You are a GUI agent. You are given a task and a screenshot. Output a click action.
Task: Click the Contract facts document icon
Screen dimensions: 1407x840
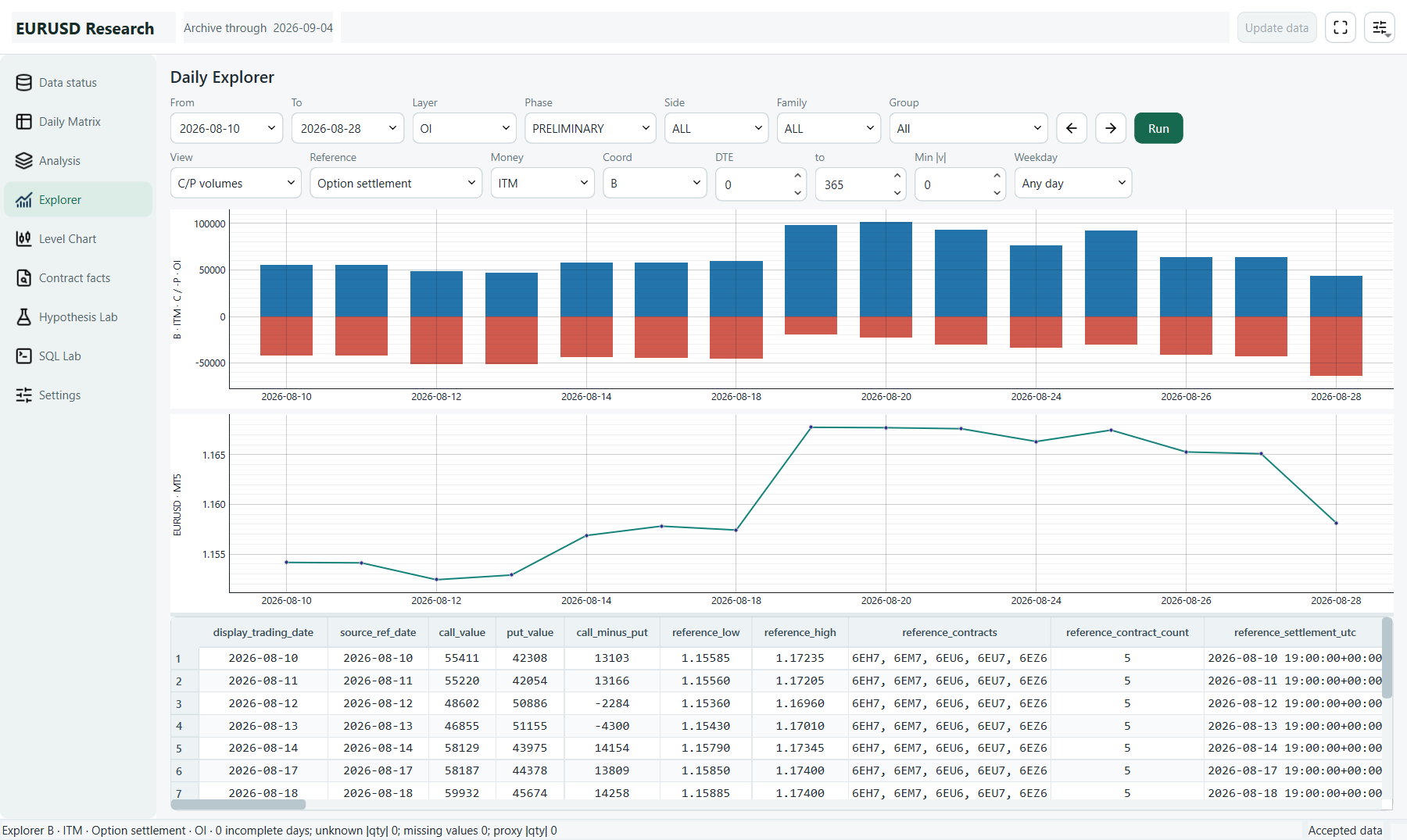pyautogui.click(x=24, y=278)
